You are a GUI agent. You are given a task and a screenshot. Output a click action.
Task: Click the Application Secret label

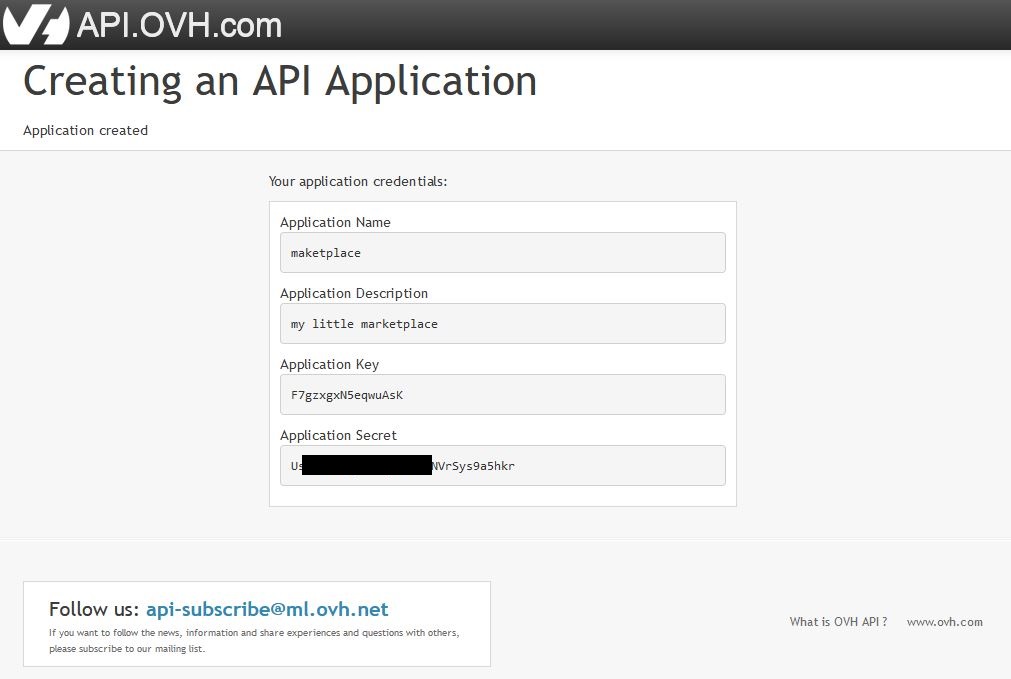click(x=338, y=435)
